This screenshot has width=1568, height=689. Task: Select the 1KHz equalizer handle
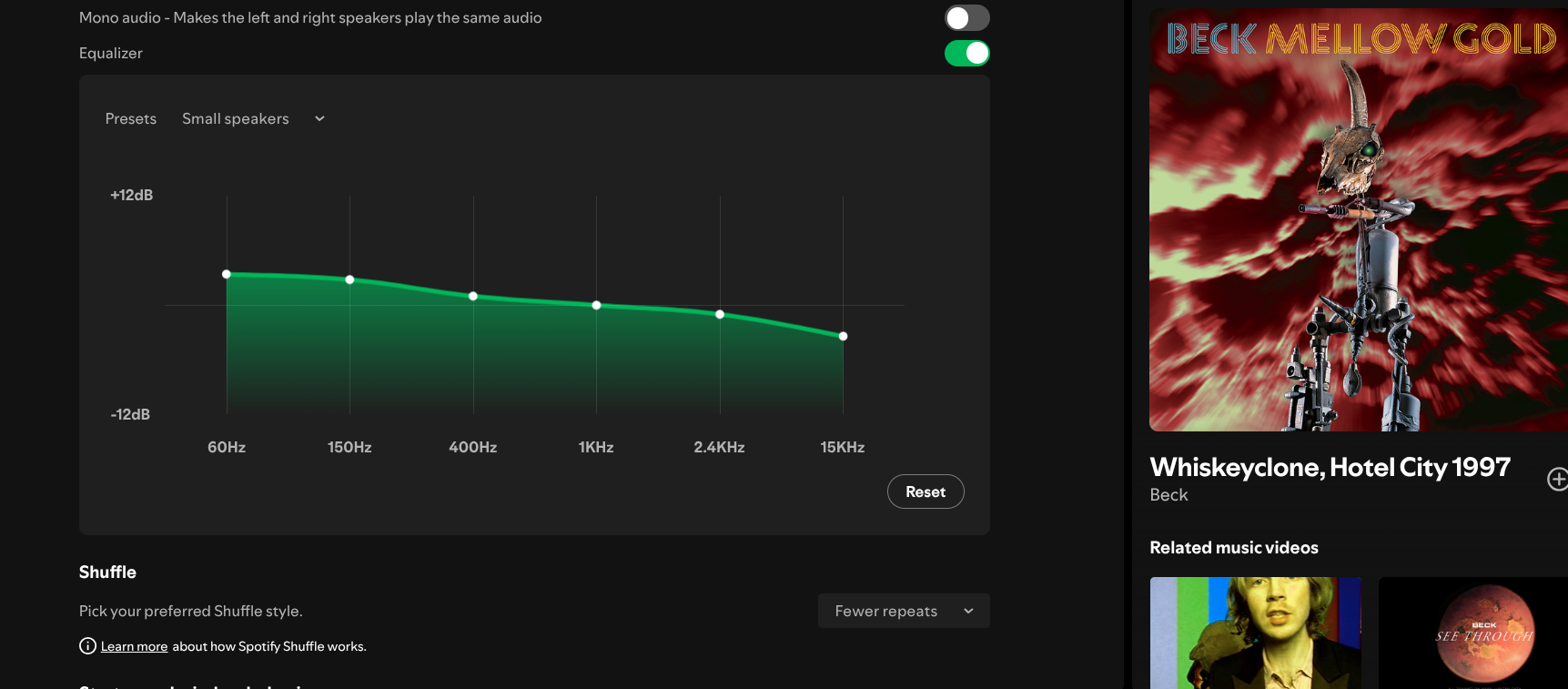tap(596, 305)
